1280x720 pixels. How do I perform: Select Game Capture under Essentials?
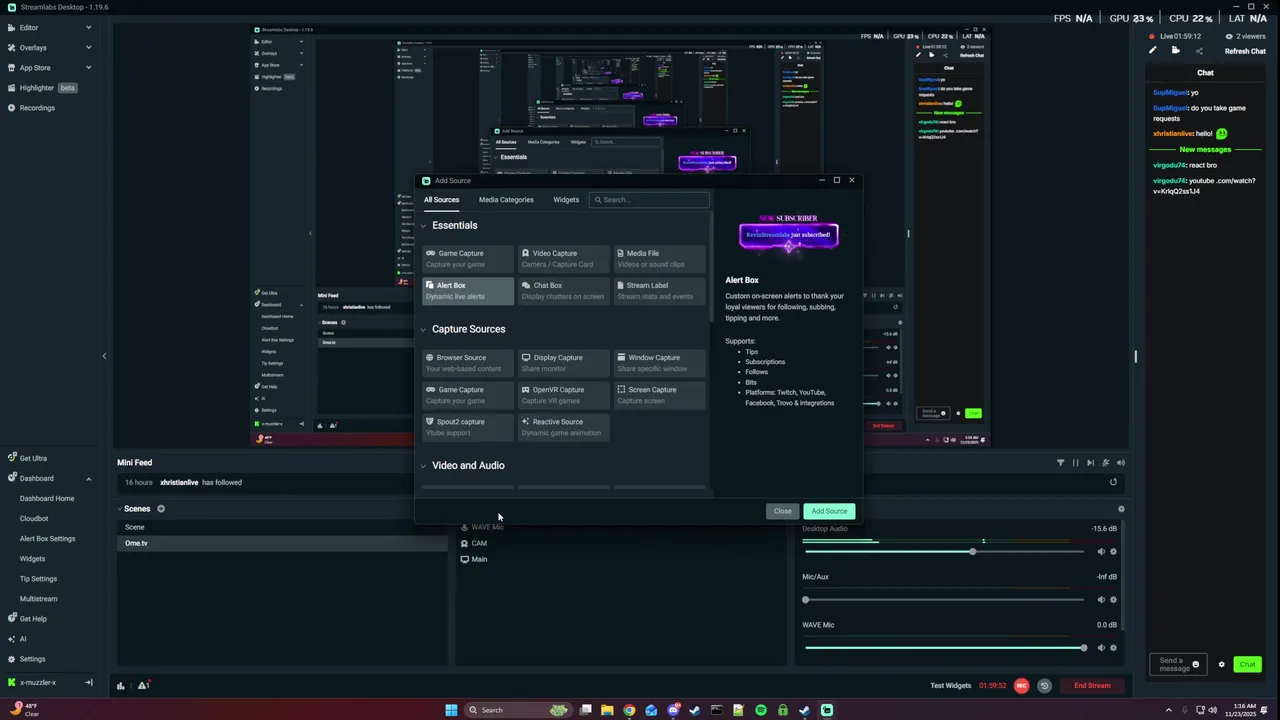point(467,258)
